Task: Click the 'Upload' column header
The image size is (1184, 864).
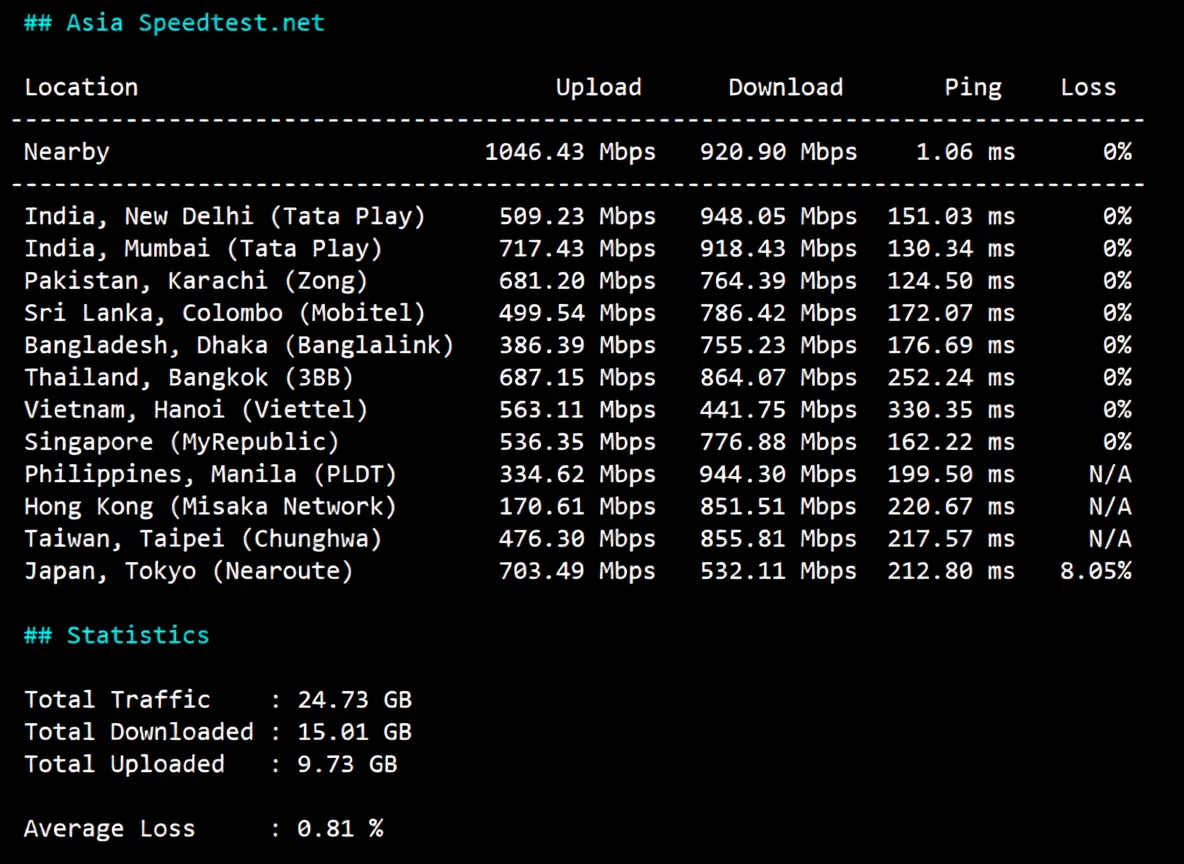Action: [x=599, y=88]
